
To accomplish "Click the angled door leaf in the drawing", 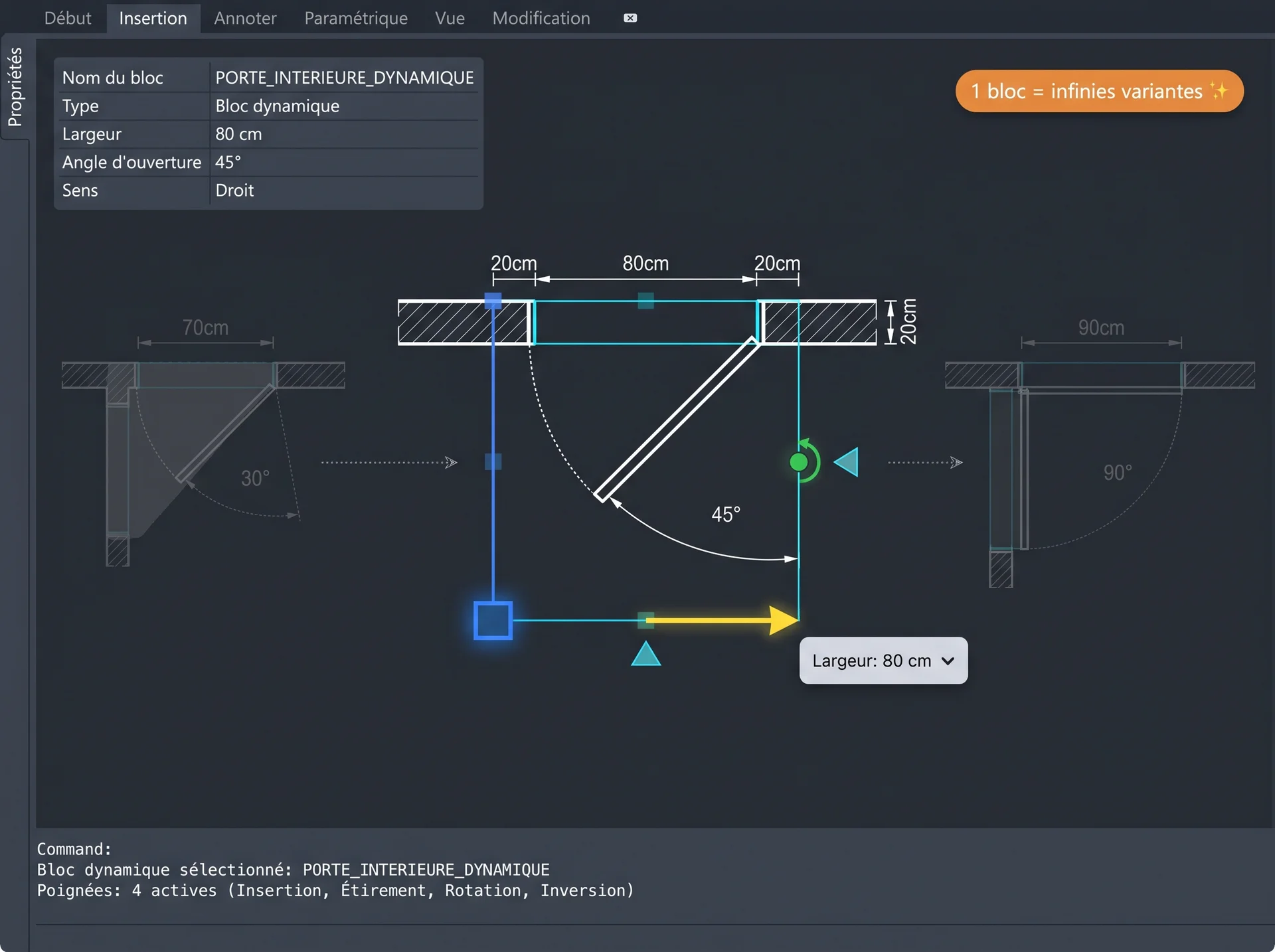I will point(676,420).
